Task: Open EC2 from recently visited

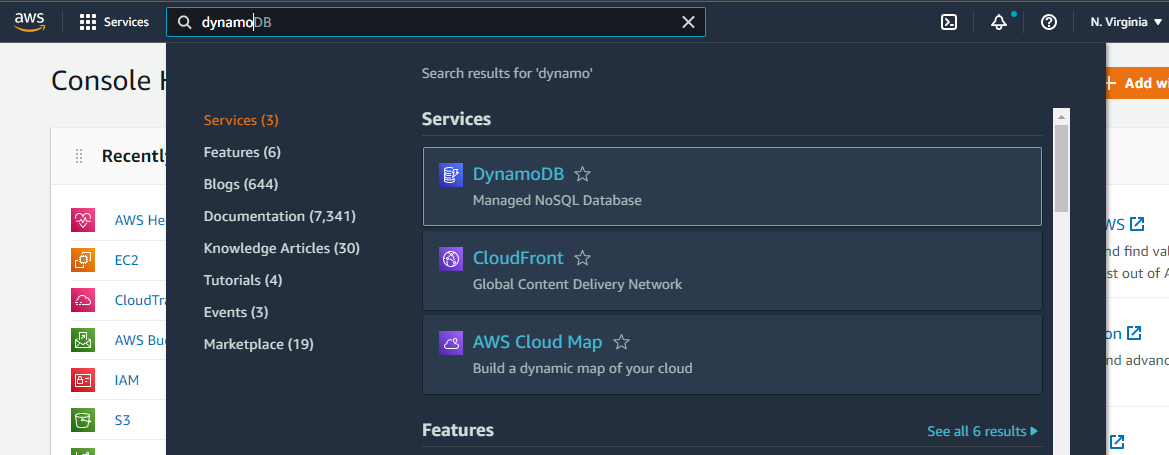Action: tap(126, 260)
